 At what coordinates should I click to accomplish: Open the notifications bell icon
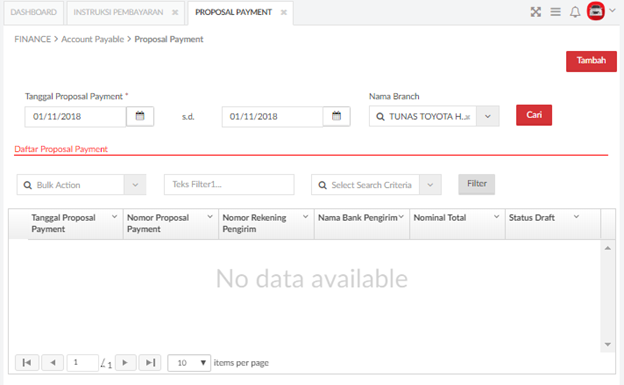(575, 12)
